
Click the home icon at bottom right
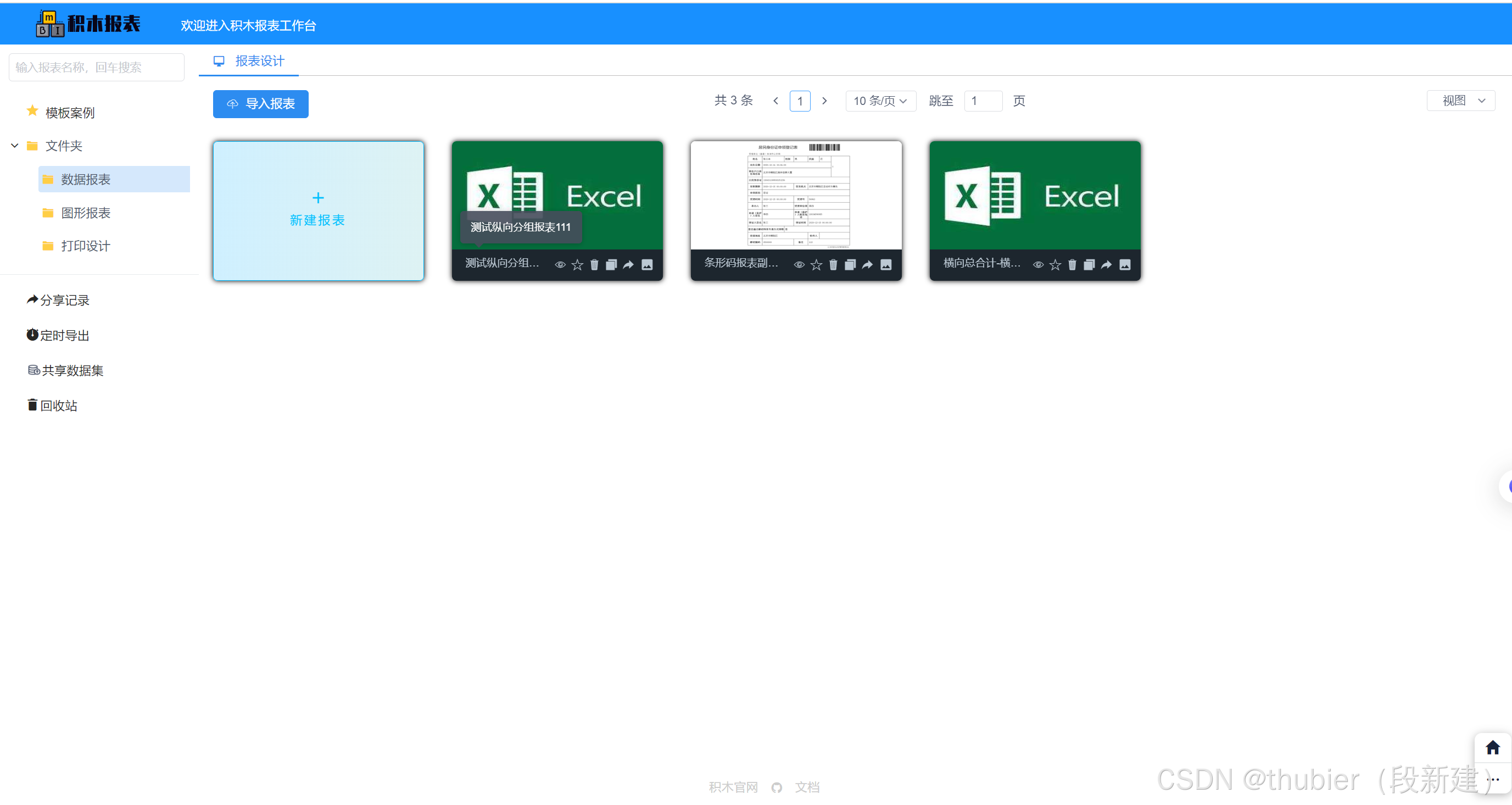click(1492, 747)
